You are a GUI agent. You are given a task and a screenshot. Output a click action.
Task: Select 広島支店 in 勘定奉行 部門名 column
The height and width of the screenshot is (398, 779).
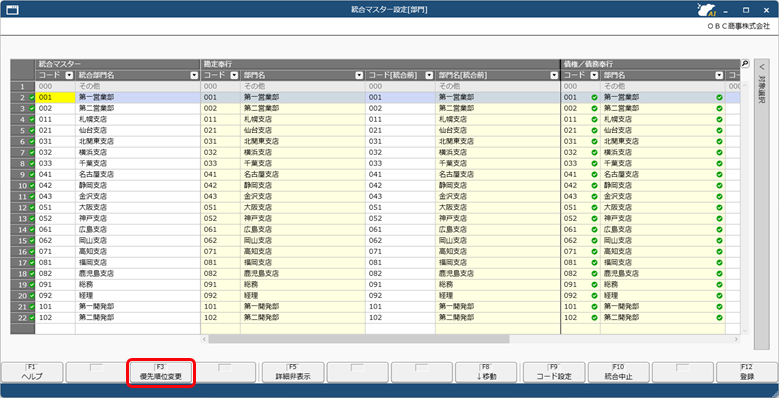tap(303, 229)
